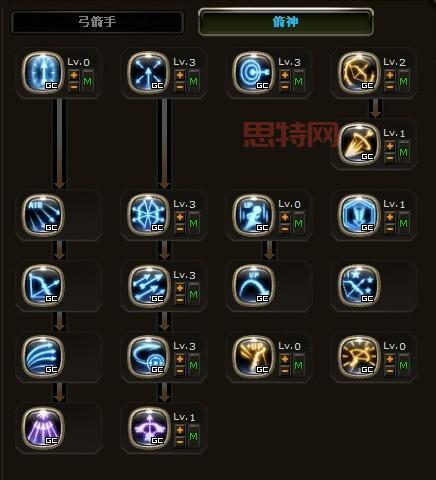Select the golden kick UP skill icon
This screenshot has height=480, width=436.
point(253,356)
